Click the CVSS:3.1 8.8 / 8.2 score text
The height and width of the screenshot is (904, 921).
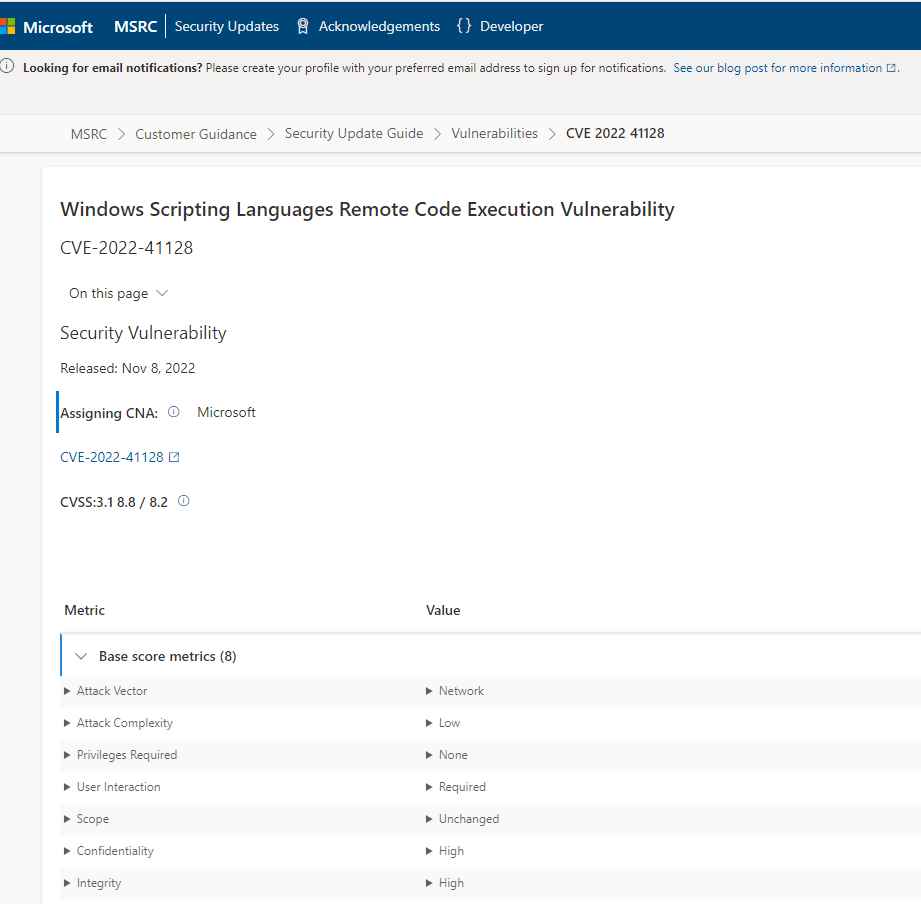tap(114, 502)
